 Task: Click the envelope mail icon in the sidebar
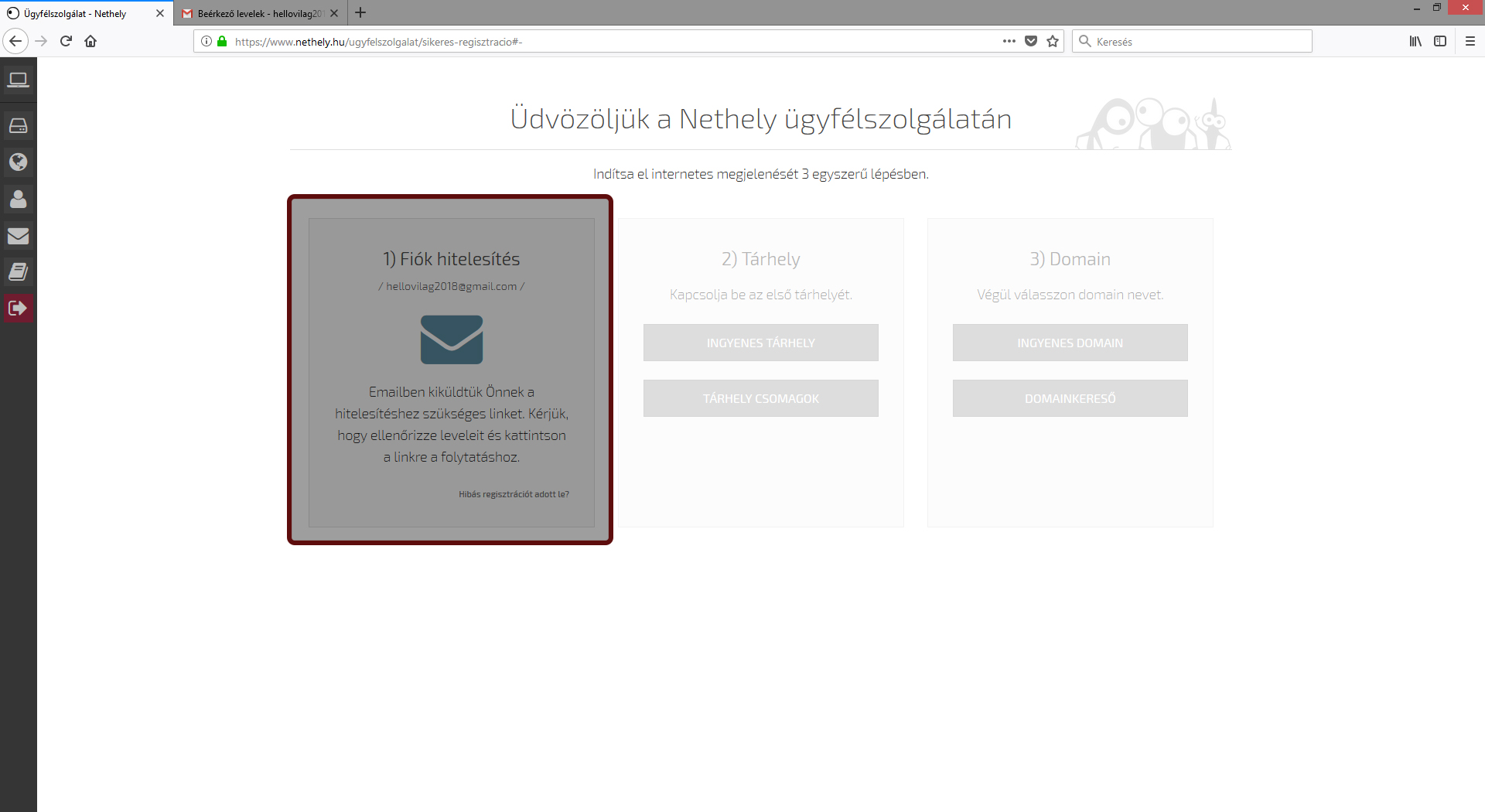point(18,236)
